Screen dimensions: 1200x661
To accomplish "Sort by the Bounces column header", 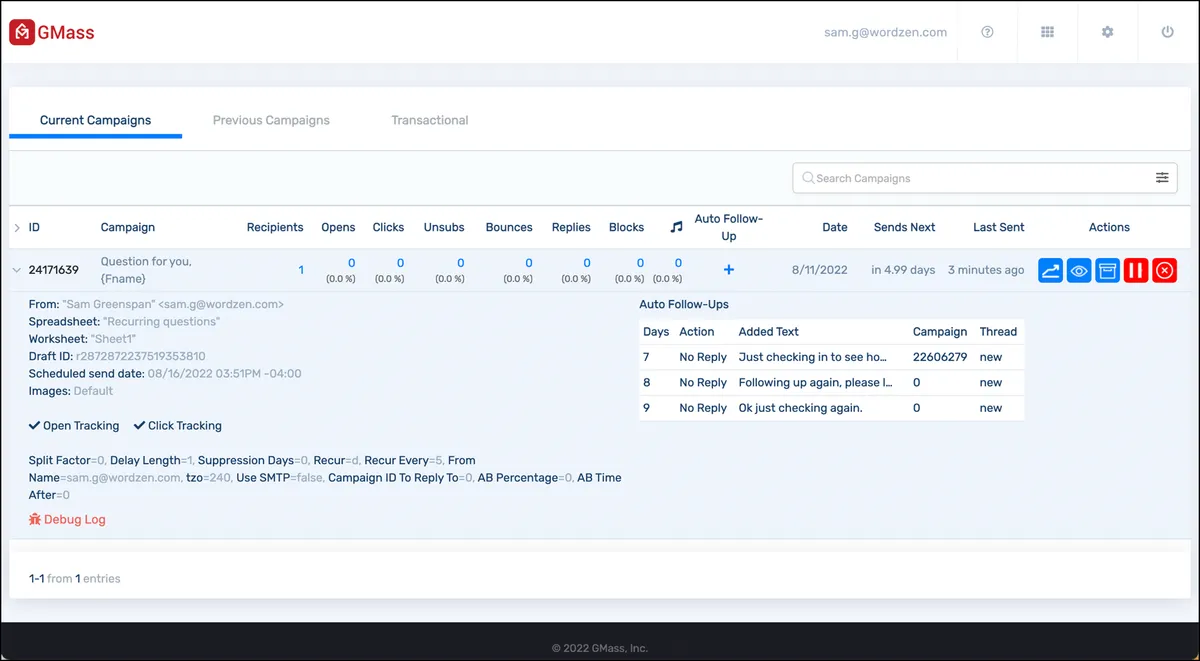I will [509, 227].
